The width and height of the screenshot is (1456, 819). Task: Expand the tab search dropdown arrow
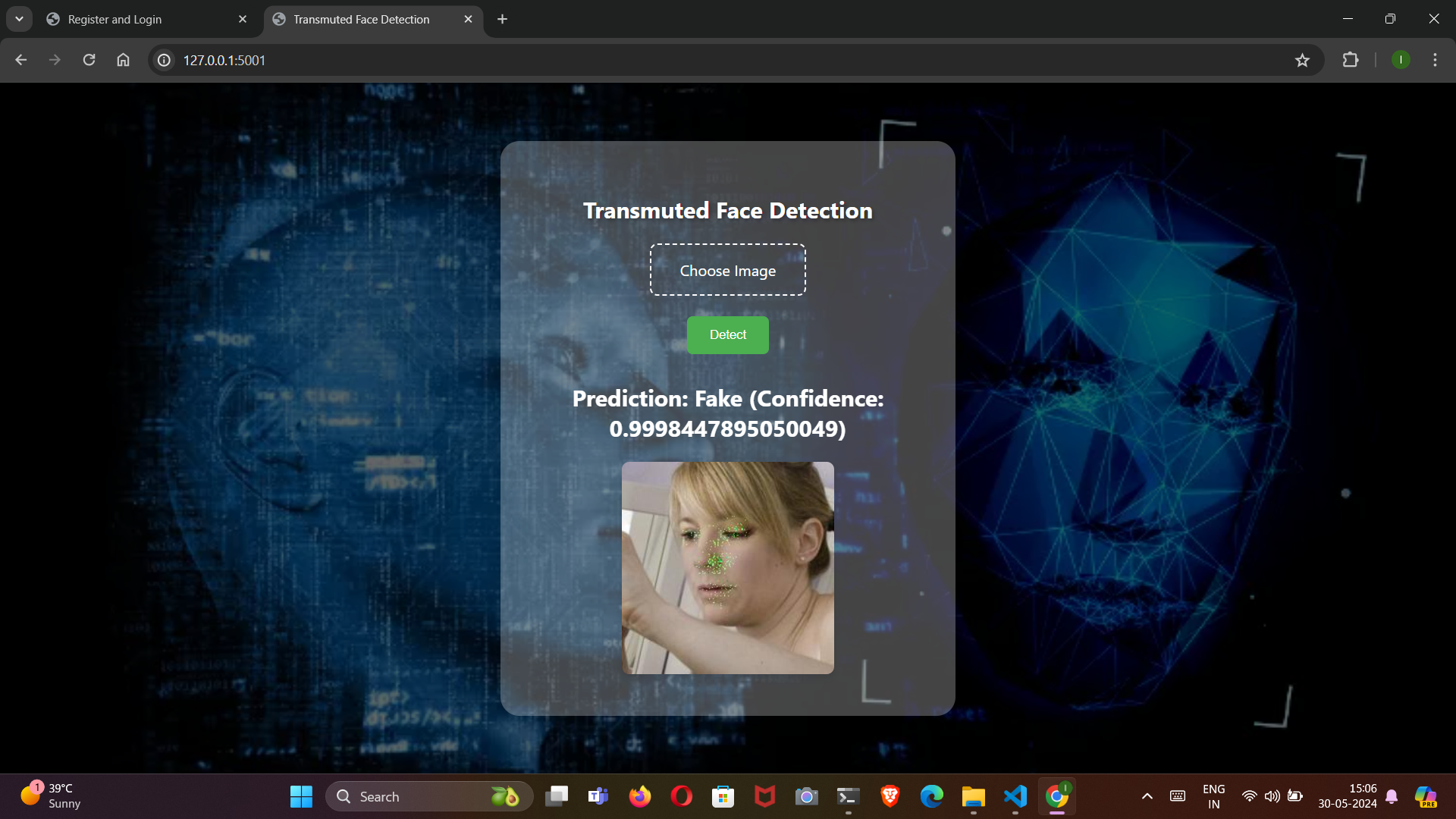tap(19, 20)
